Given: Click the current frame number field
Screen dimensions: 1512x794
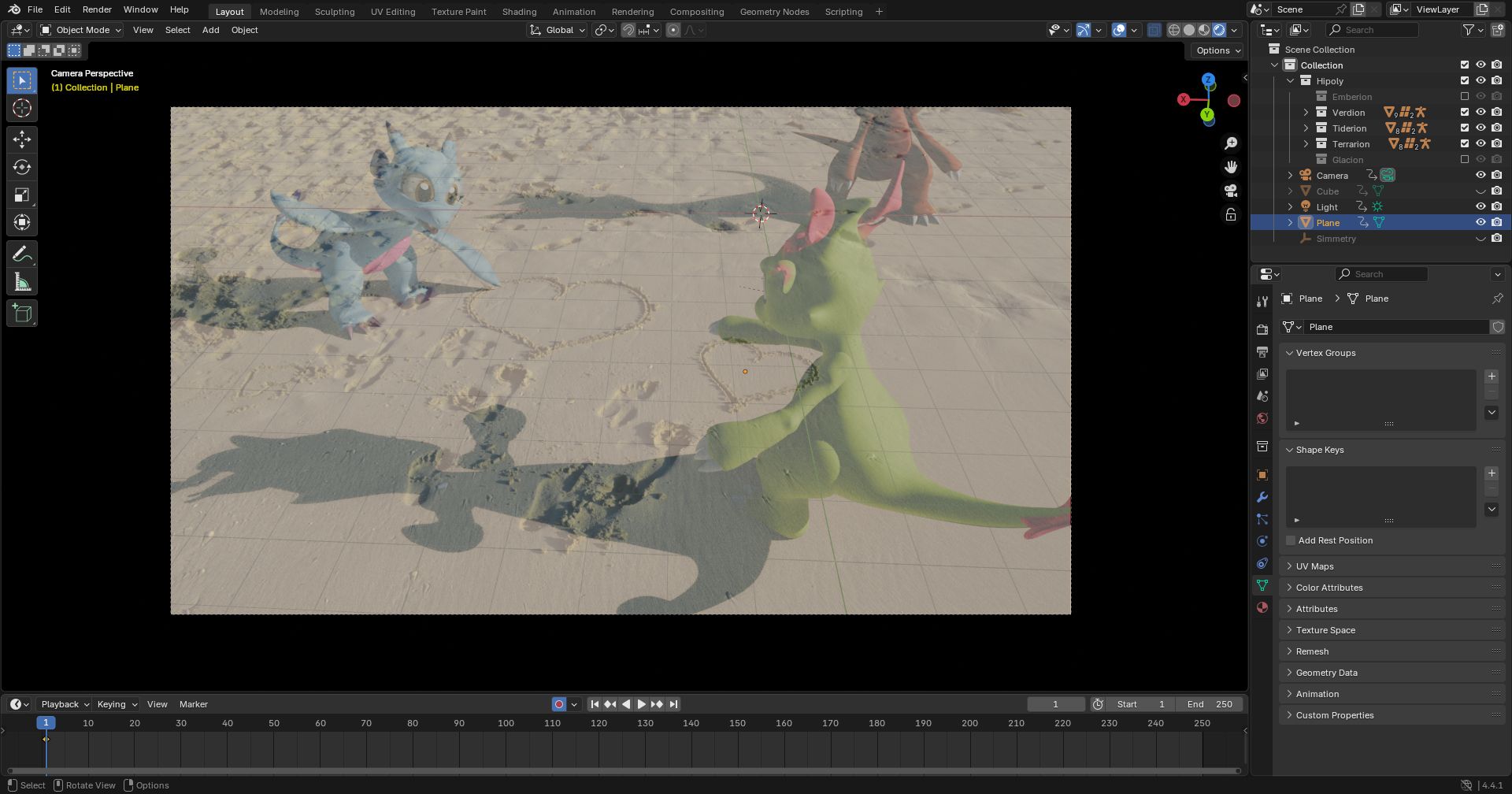Looking at the screenshot, I should [1055, 704].
